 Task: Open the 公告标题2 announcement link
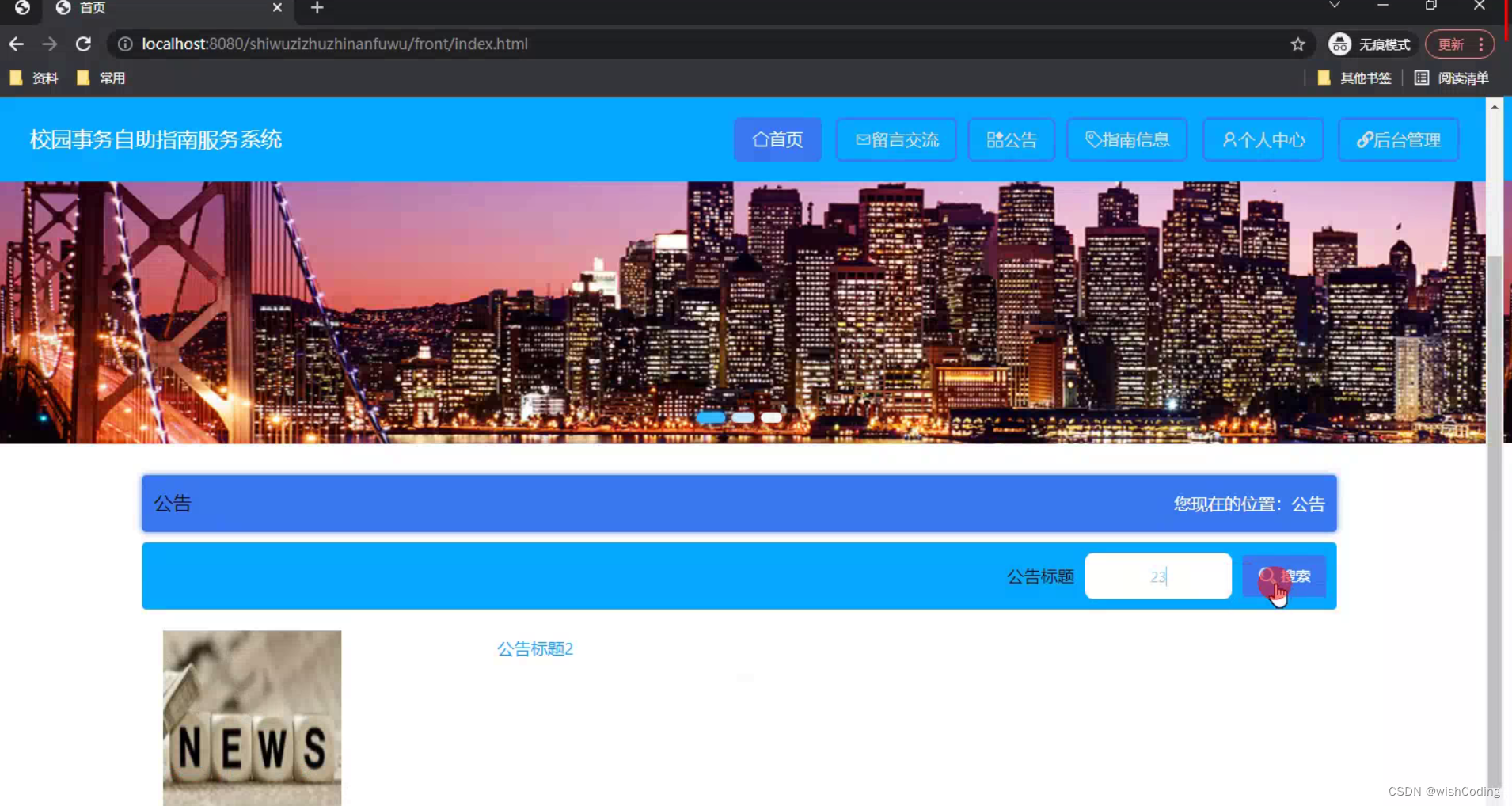click(535, 648)
